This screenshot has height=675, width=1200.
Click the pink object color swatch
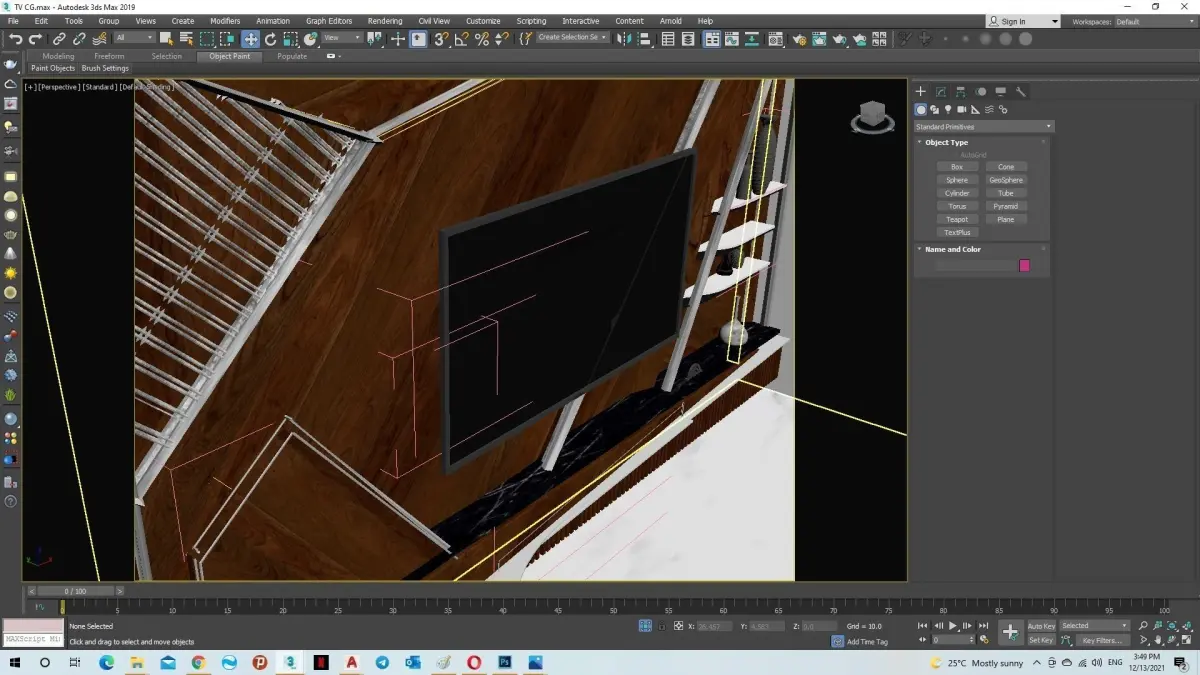1024,265
